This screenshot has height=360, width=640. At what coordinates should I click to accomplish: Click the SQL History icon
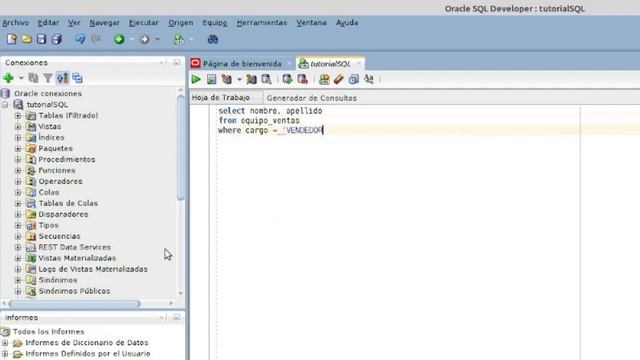(353, 79)
